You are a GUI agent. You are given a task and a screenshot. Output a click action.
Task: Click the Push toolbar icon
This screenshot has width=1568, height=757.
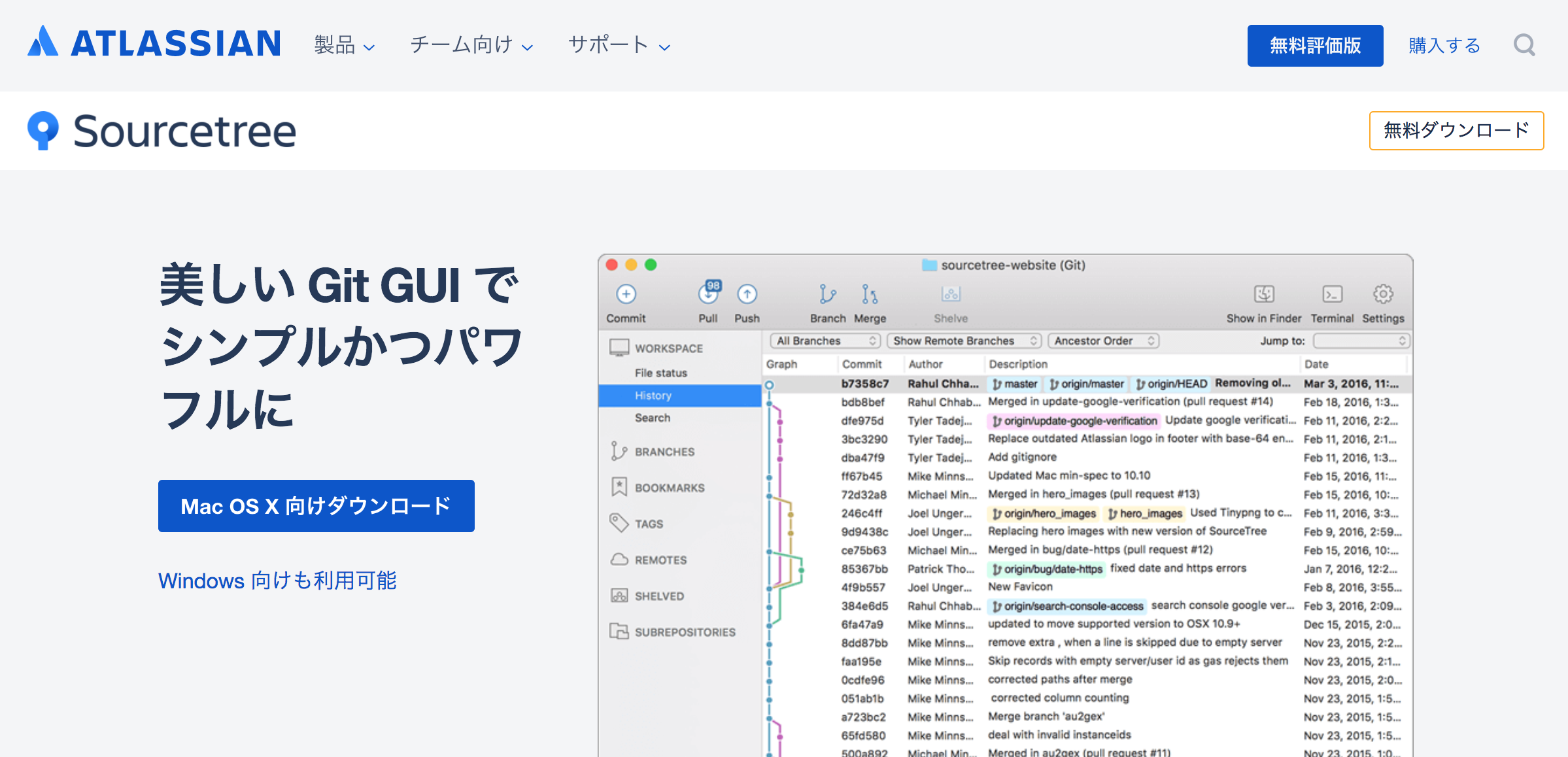(x=747, y=295)
